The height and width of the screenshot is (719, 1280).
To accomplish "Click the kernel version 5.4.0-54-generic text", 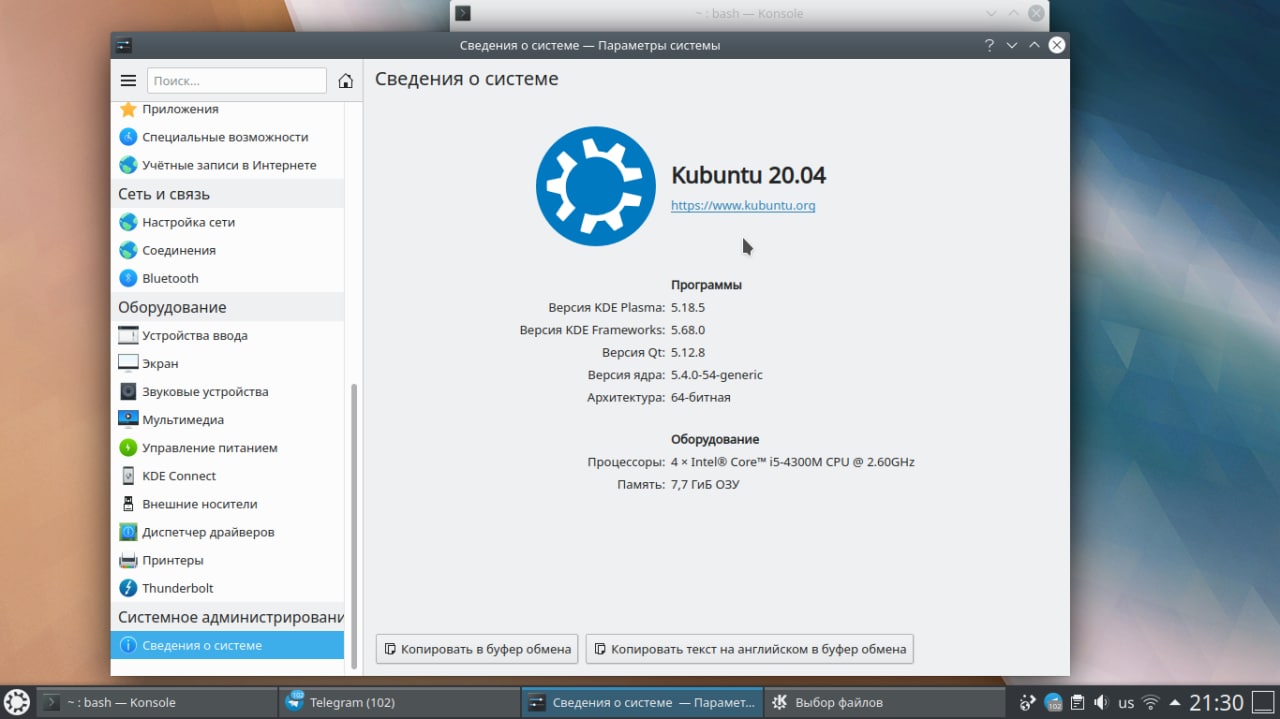I will click(x=717, y=375).
